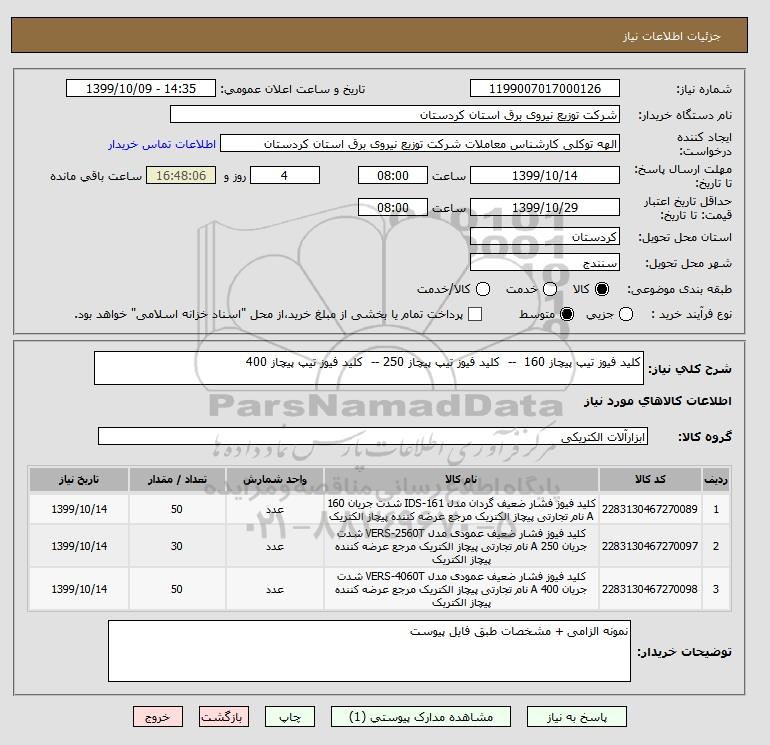Click the remaining days field showing 4

pyautogui.click(x=285, y=175)
